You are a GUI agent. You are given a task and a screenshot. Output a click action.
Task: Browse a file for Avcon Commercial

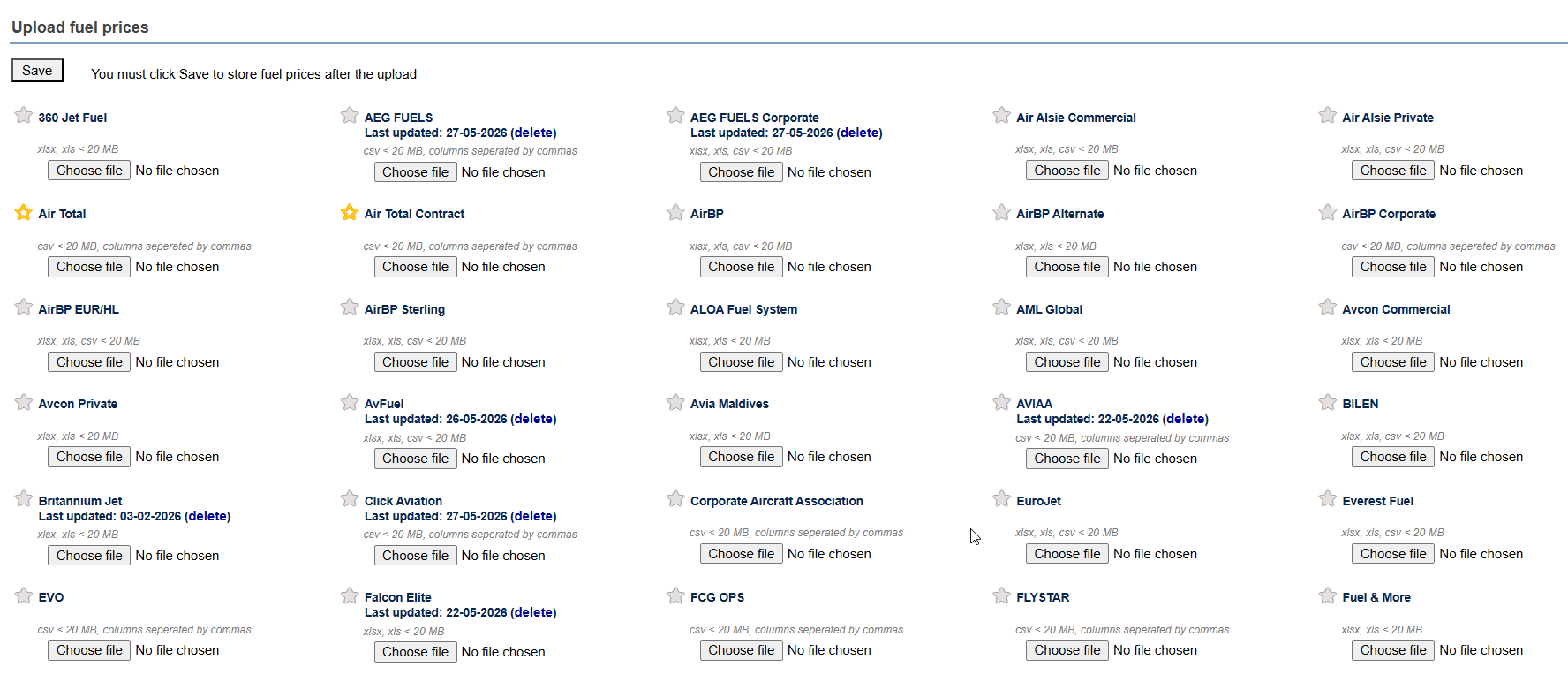tap(1393, 362)
